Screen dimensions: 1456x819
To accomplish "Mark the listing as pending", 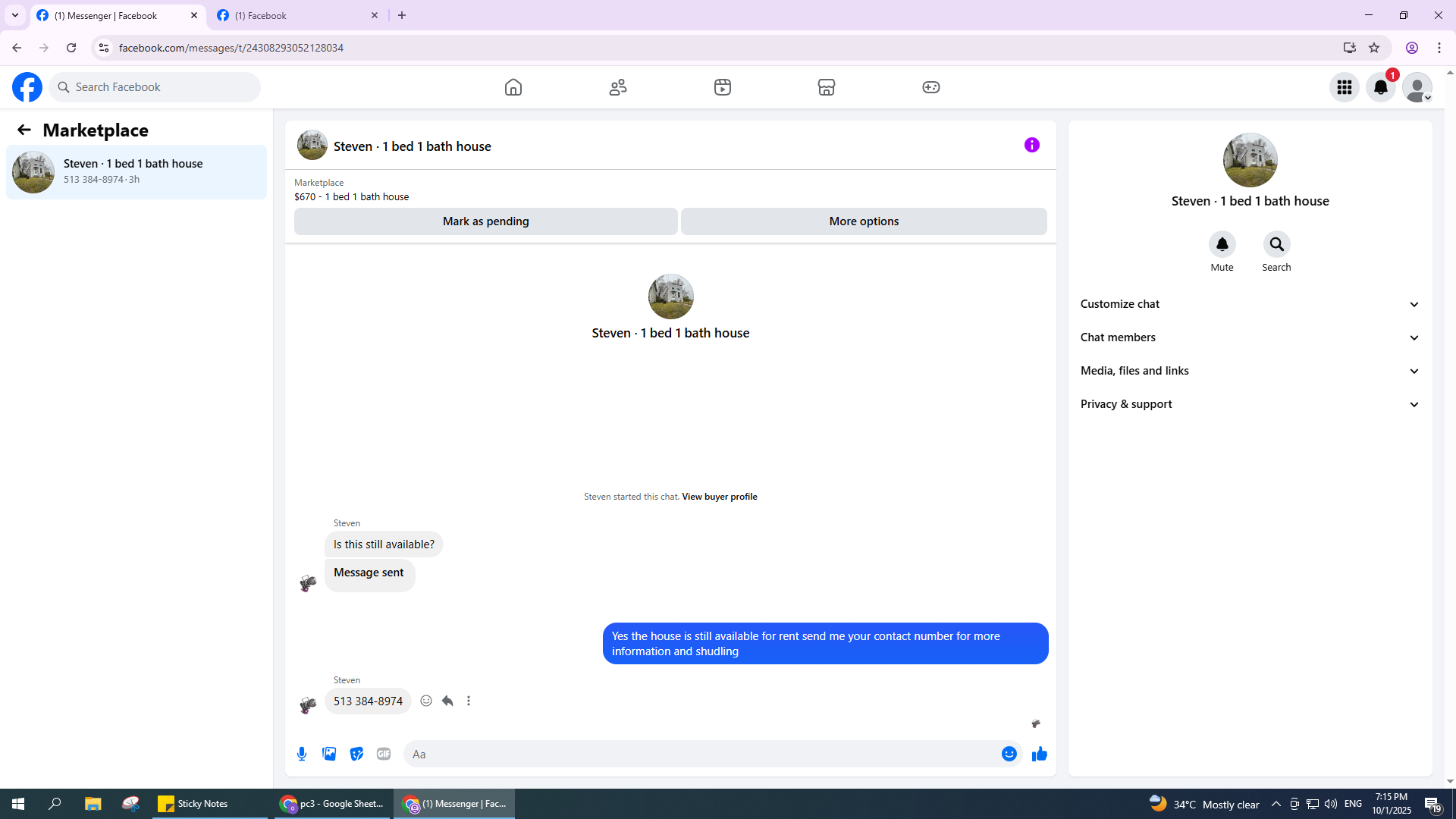I will click(486, 221).
